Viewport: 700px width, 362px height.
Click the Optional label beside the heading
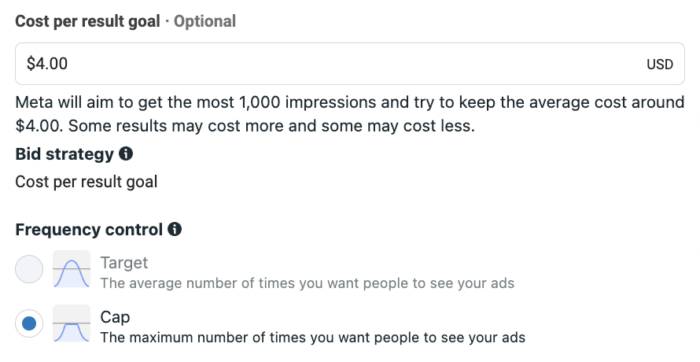click(x=204, y=21)
